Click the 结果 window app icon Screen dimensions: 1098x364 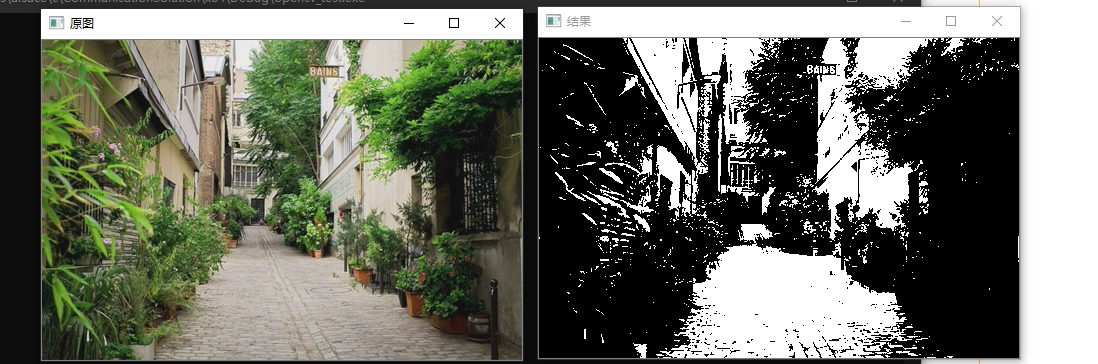554,21
